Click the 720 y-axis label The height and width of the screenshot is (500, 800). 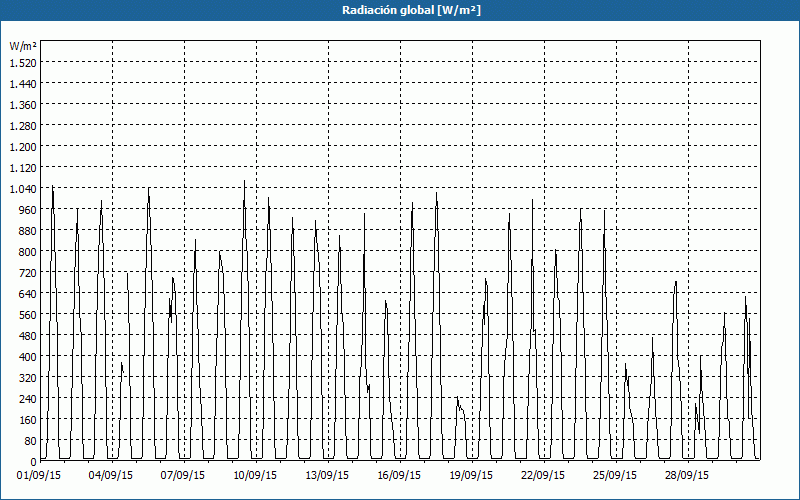(27, 273)
